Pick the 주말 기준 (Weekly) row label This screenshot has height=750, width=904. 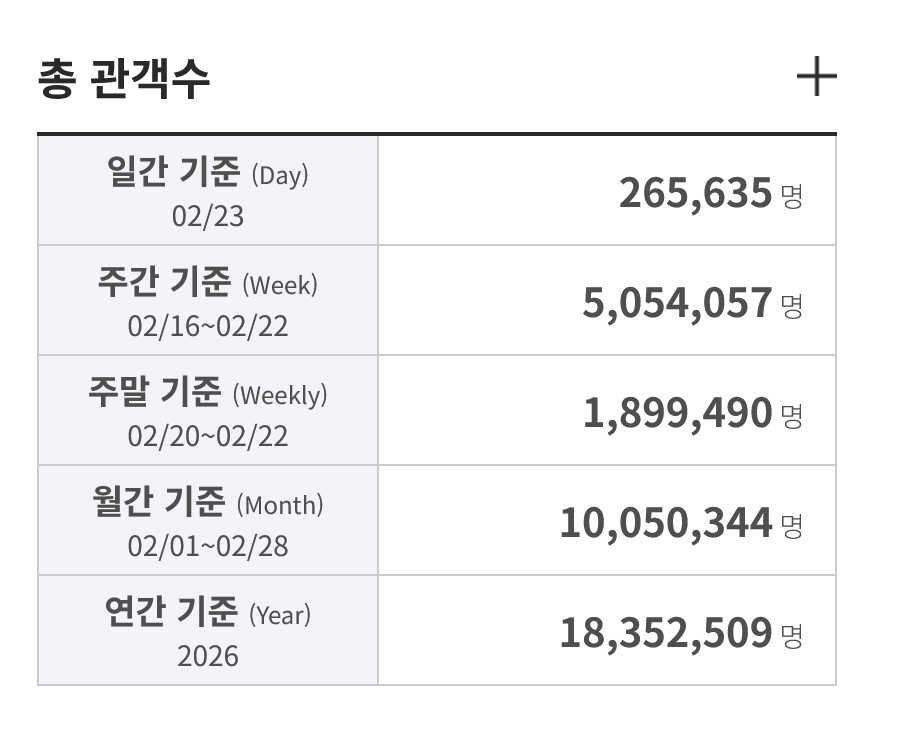(207, 394)
